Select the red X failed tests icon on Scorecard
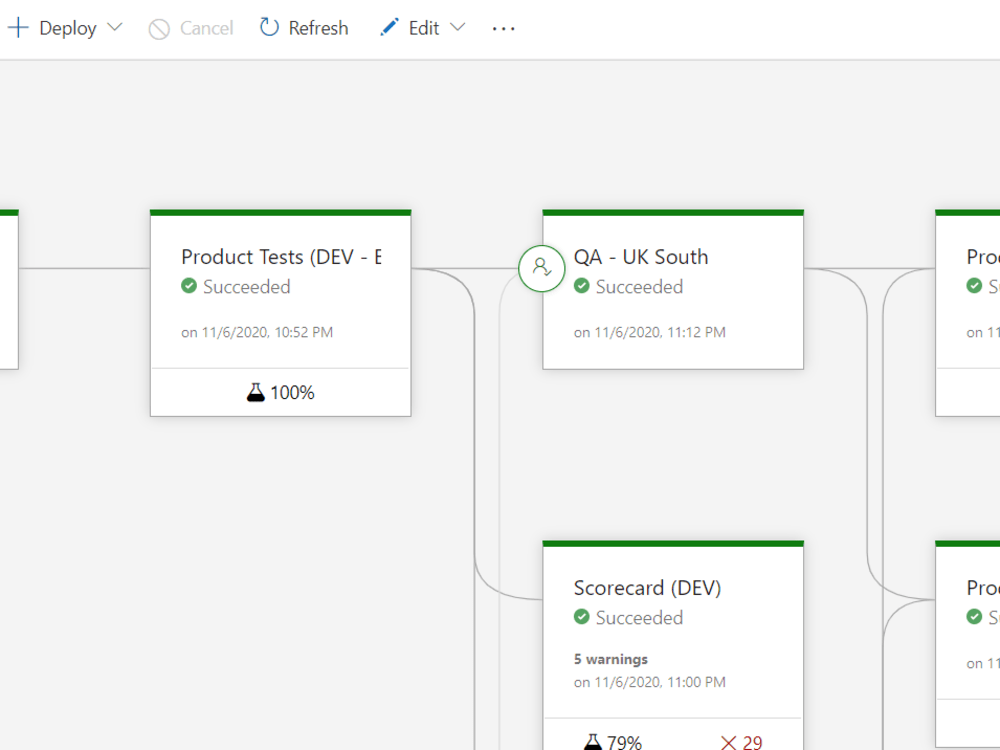Viewport: 1000px width, 750px height. 727,742
